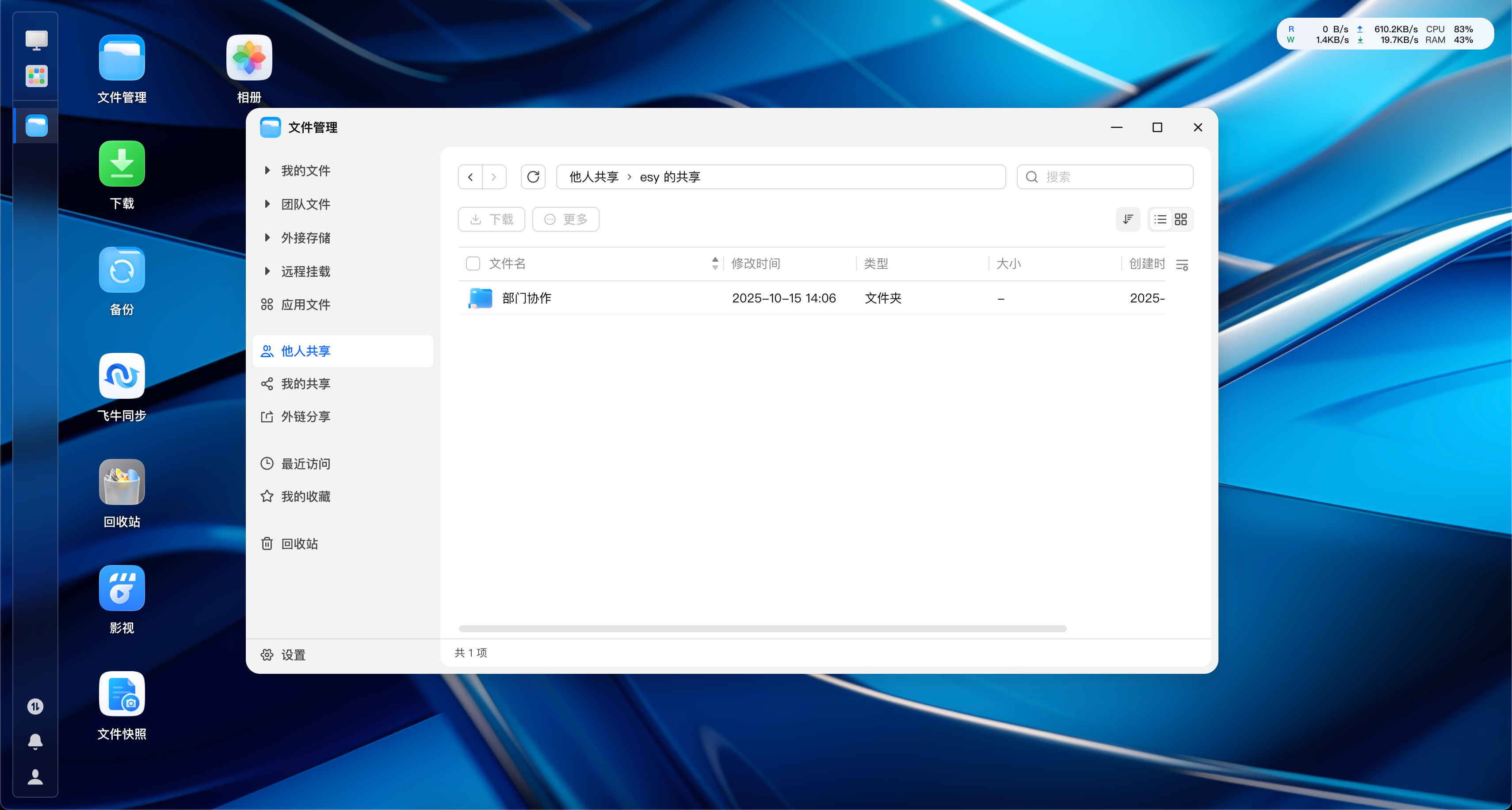This screenshot has width=1512, height=810.
Task: Launch the 影视 video app
Action: point(122,589)
